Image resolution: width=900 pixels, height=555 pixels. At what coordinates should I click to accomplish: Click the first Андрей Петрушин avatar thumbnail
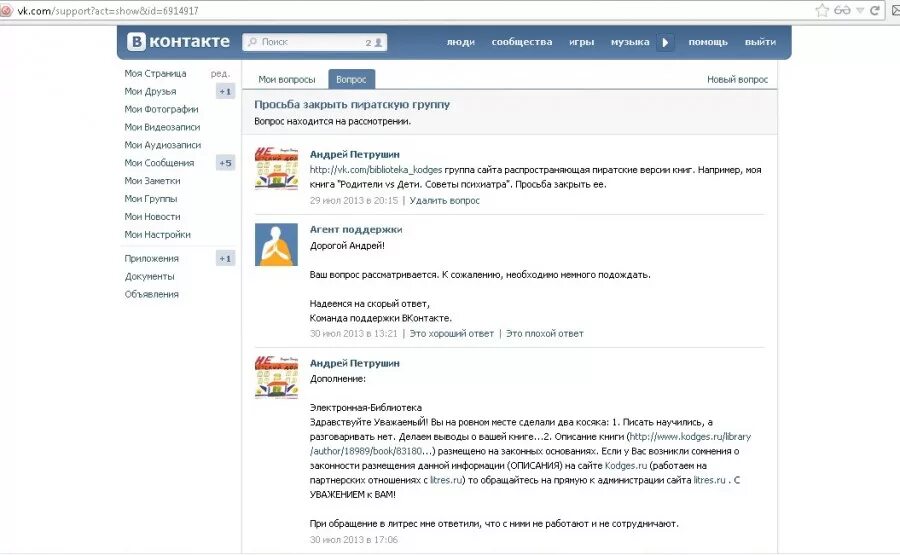tap(276, 168)
